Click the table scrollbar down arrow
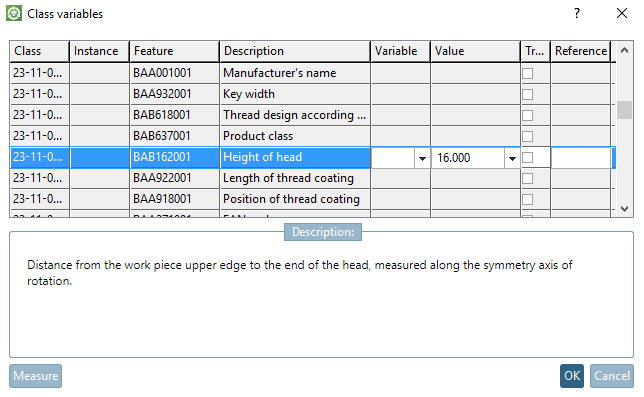This screenshot has height=397, width=644. click(x=624, y=209)
